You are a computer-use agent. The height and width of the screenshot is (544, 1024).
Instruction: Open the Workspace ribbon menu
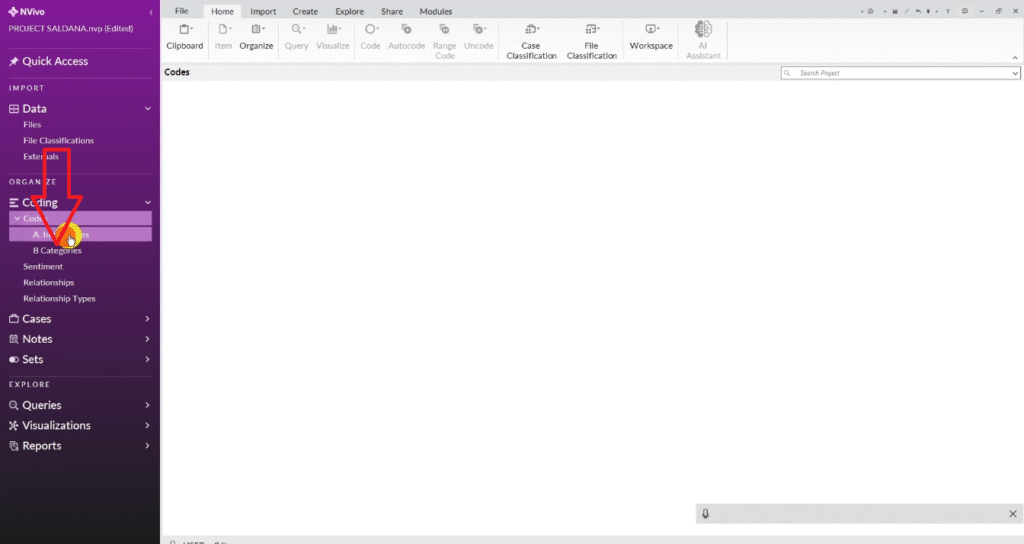coord(651,36)
